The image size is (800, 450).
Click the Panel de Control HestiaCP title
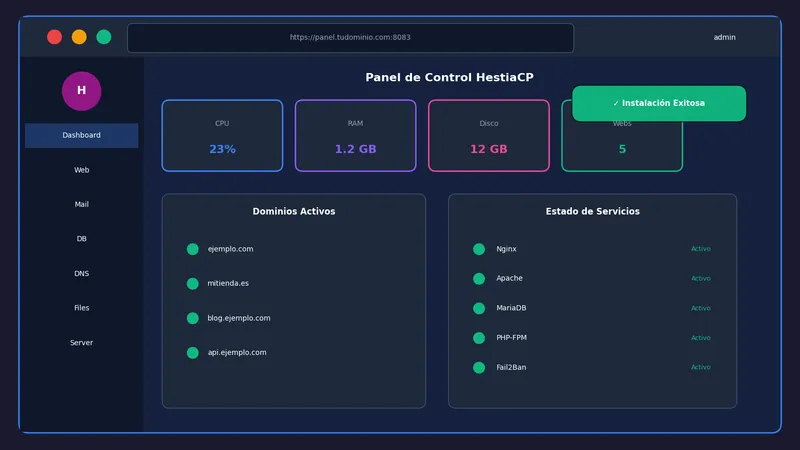[x=449, y=78]
